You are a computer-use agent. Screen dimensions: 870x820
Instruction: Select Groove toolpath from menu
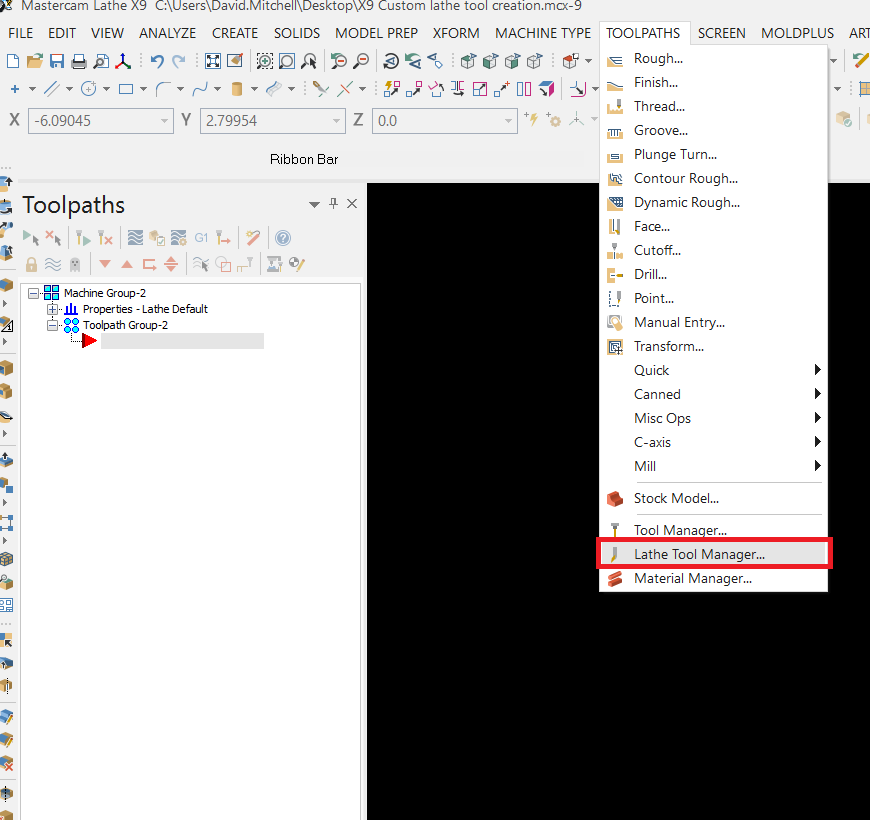pos(713,130)
